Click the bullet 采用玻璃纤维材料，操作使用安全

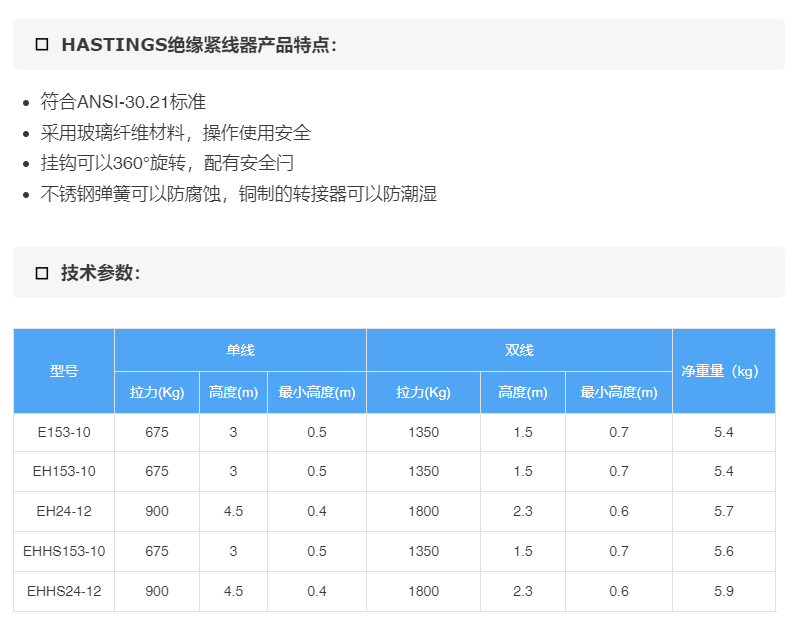176,133
